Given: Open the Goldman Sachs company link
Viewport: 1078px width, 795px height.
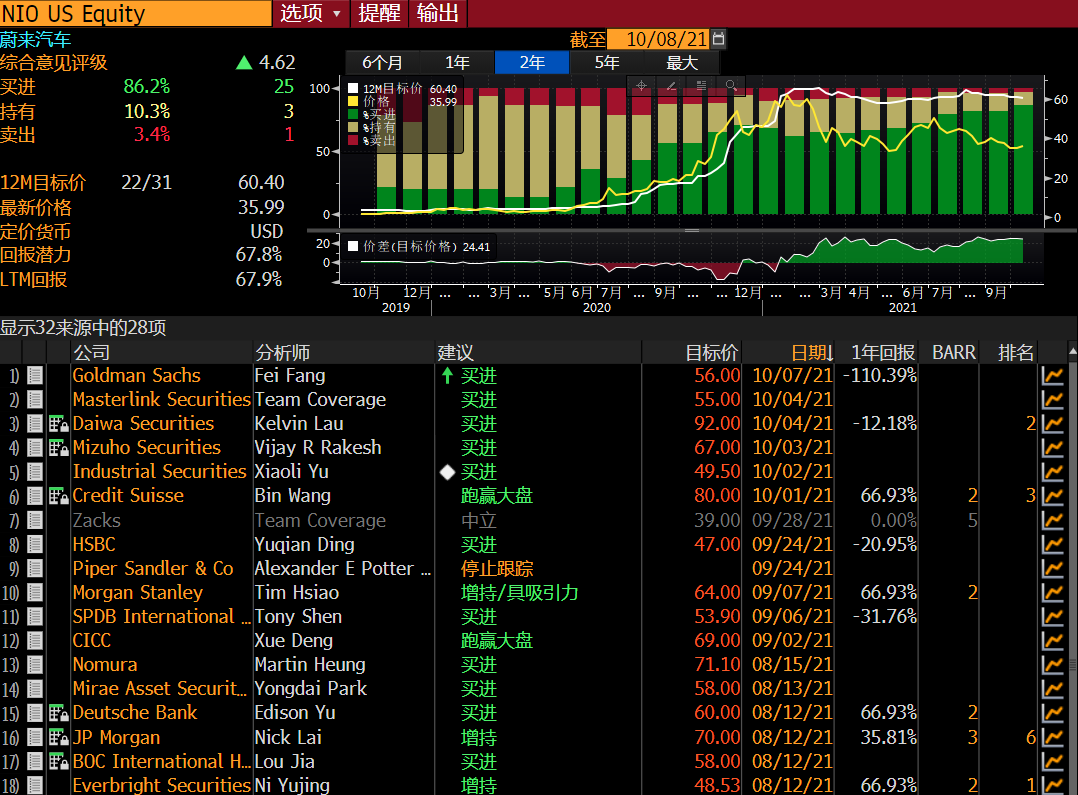Looking at the screenshot, I should coord(137,375).
